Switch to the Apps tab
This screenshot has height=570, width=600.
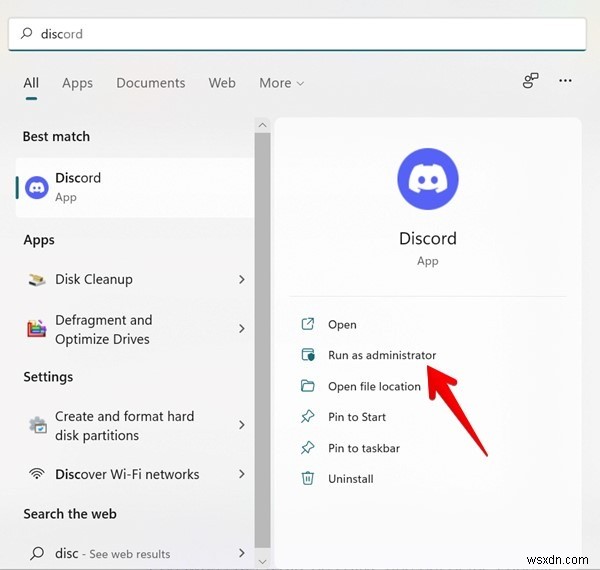pos(77,83)
